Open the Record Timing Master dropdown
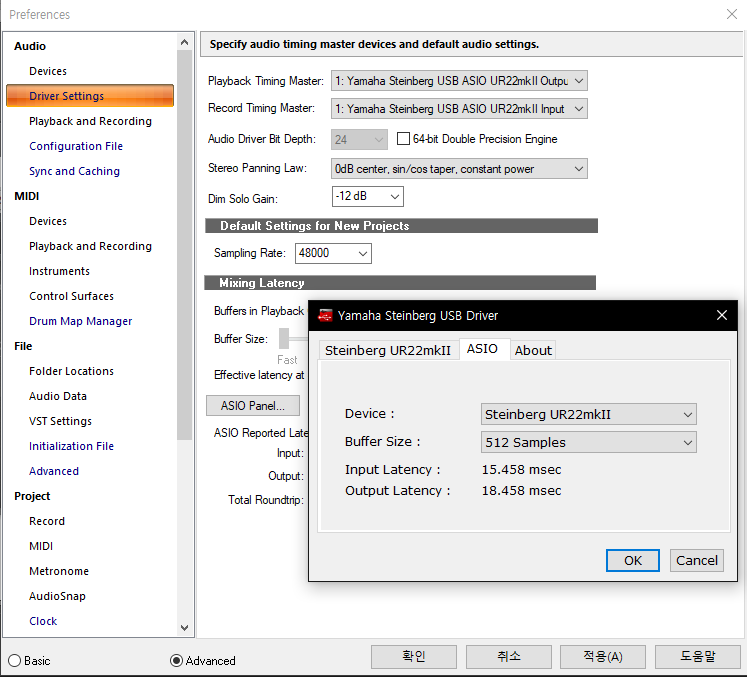 pyautogui.click(x=459, y=108)
